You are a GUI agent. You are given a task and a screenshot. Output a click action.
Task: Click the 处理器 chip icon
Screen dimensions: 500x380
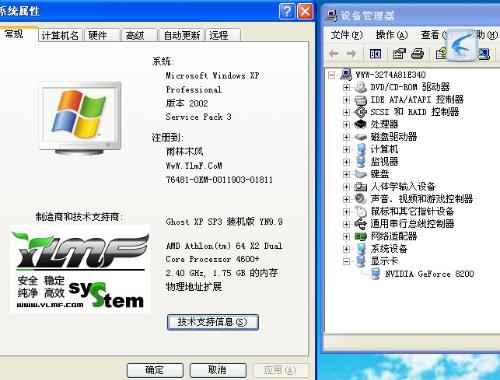pyautogui.click(x=360, y=124)
